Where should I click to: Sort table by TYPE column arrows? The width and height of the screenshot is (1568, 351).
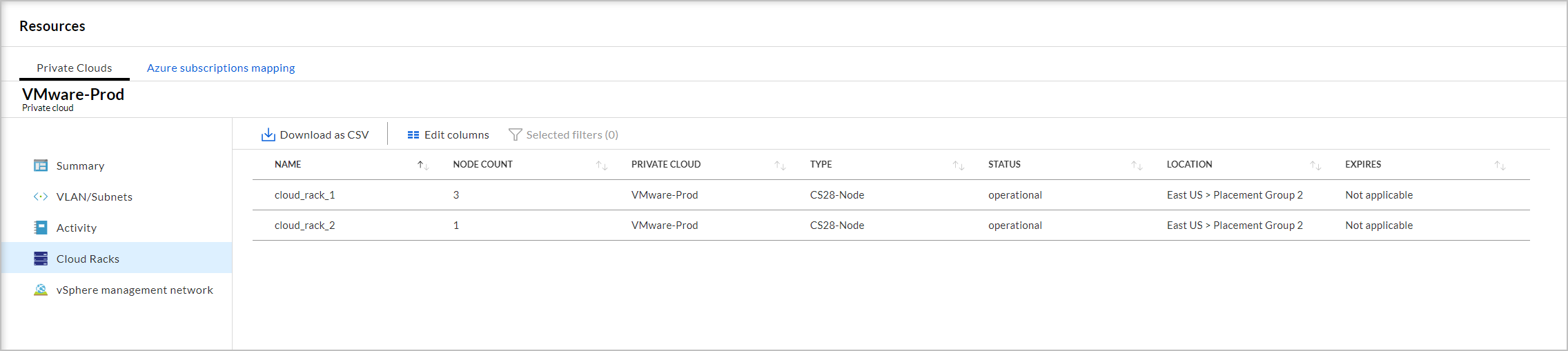coord(959,165)
